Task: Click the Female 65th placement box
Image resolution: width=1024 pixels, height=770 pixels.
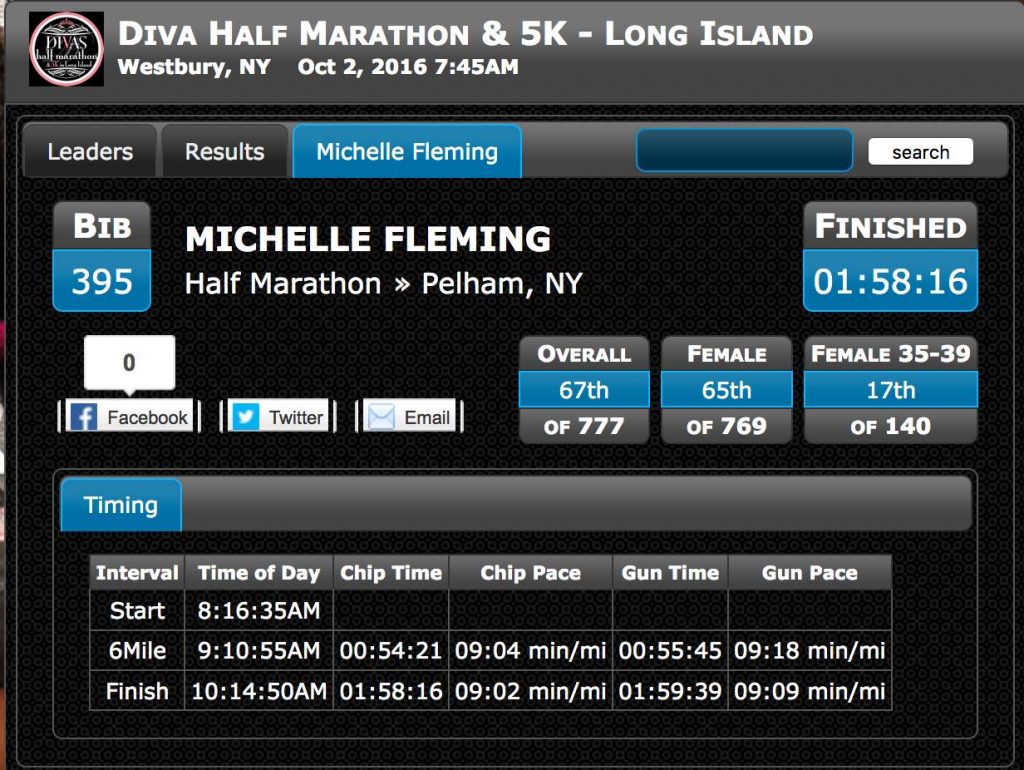Action: click(x=726, y=390)
